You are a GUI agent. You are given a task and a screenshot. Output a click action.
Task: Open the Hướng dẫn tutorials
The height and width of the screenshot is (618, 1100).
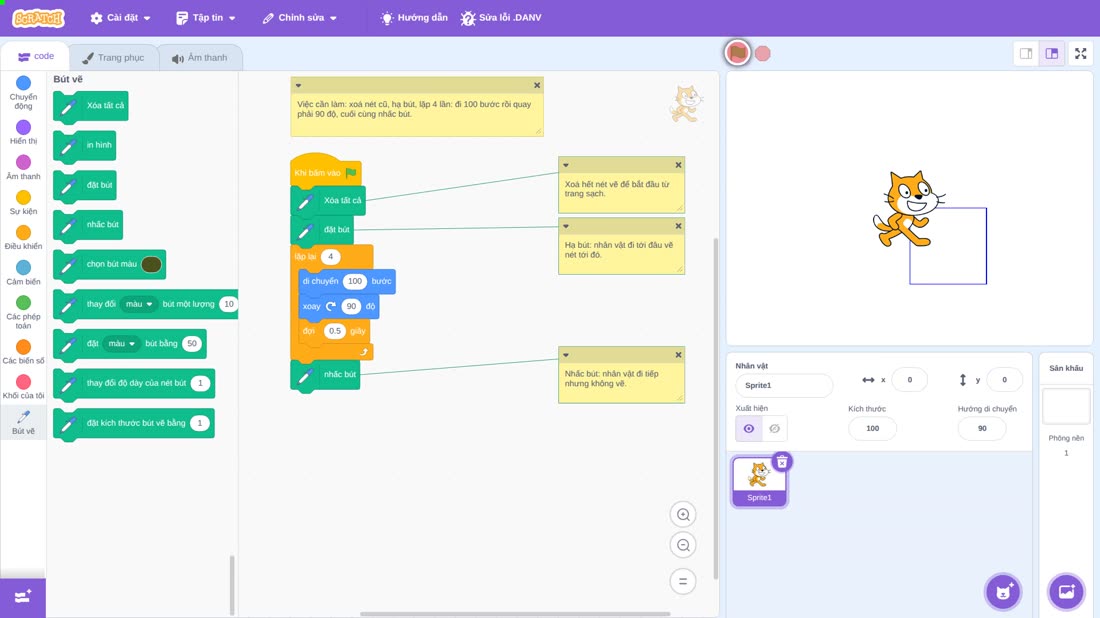pos(414,18)
